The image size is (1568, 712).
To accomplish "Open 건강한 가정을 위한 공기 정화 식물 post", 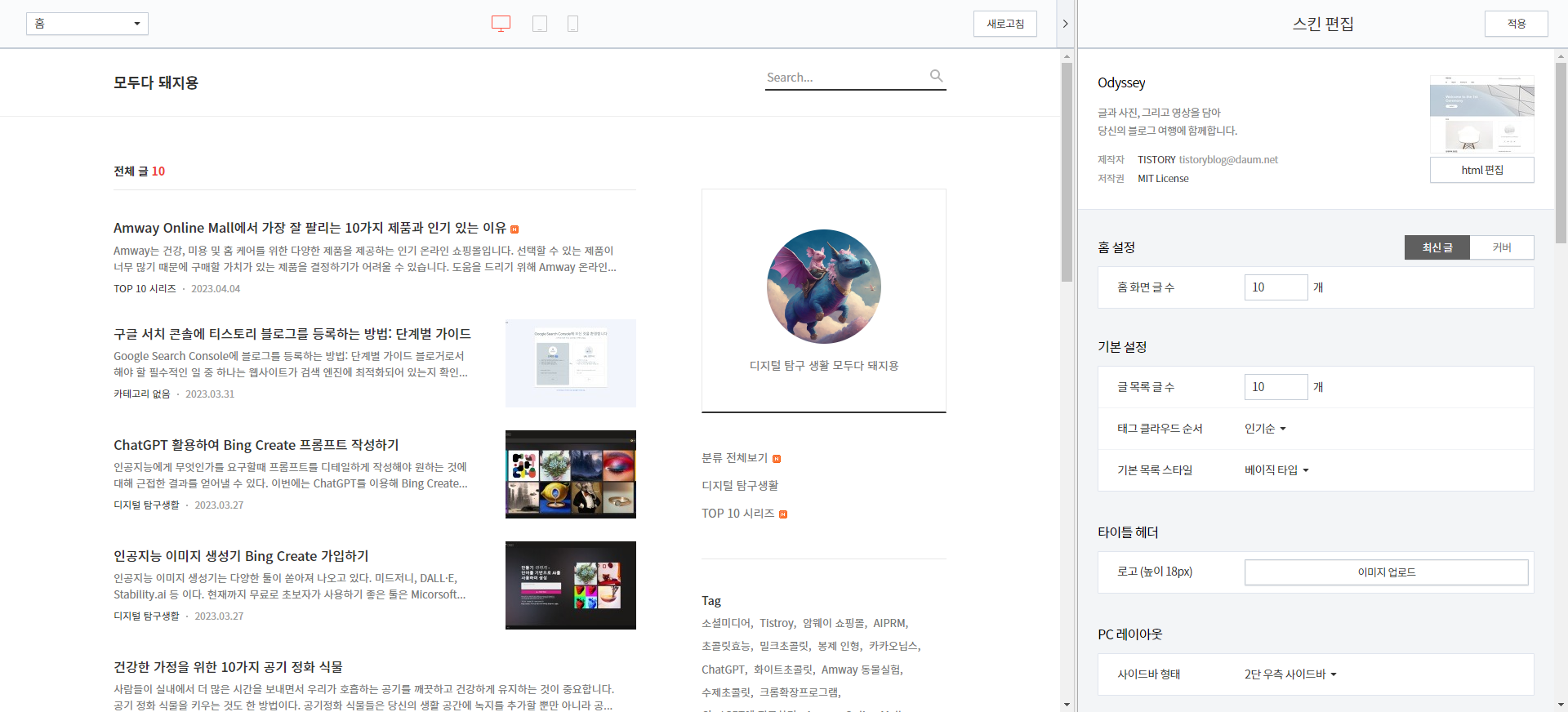I will tap(228, 667).
